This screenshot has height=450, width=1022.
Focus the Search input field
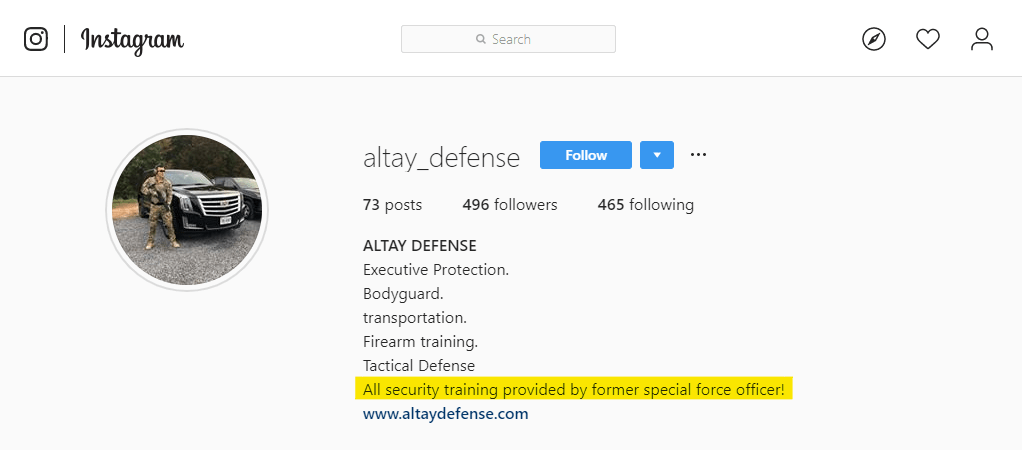508,39
